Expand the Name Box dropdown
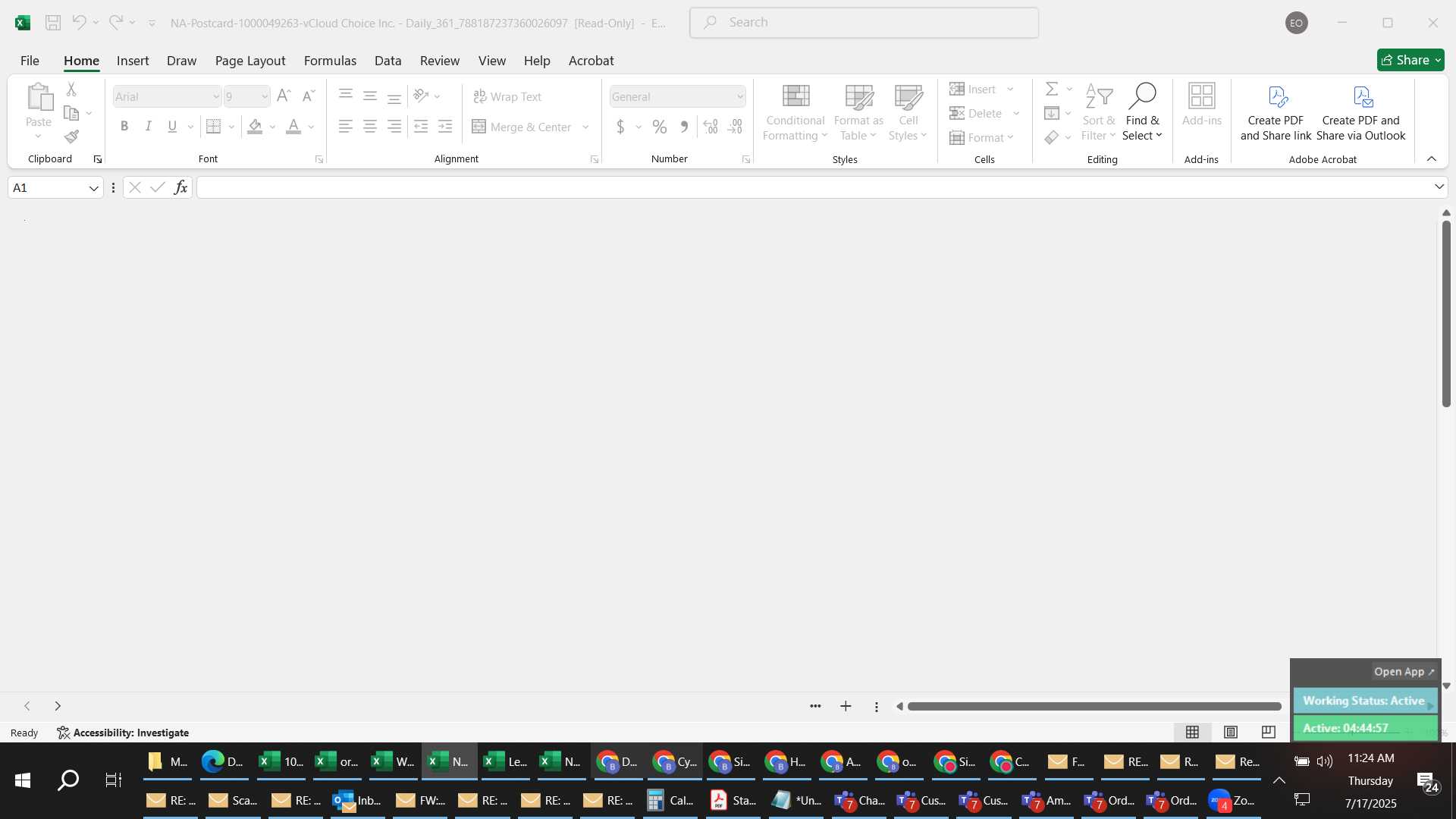1456x819 pixels. [94, 188]
